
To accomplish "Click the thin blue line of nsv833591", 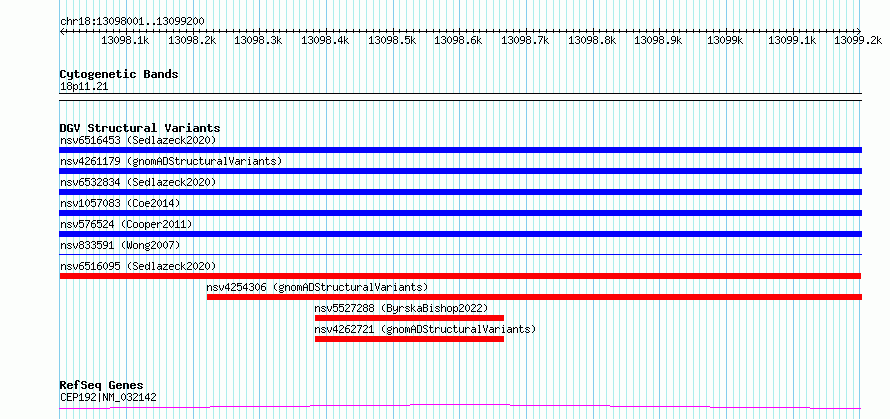I will point(460,255).
